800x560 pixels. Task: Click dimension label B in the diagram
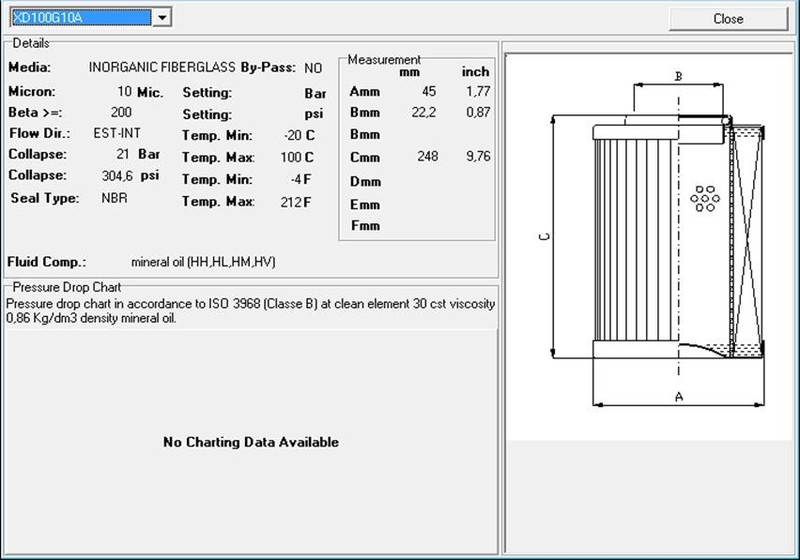click(678, 76)
